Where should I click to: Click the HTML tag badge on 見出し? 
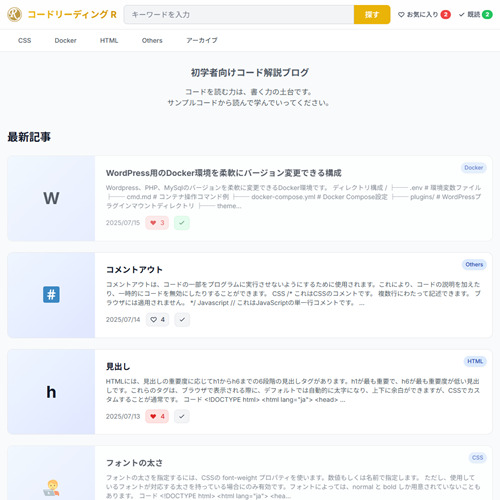[x=475, y=361]
